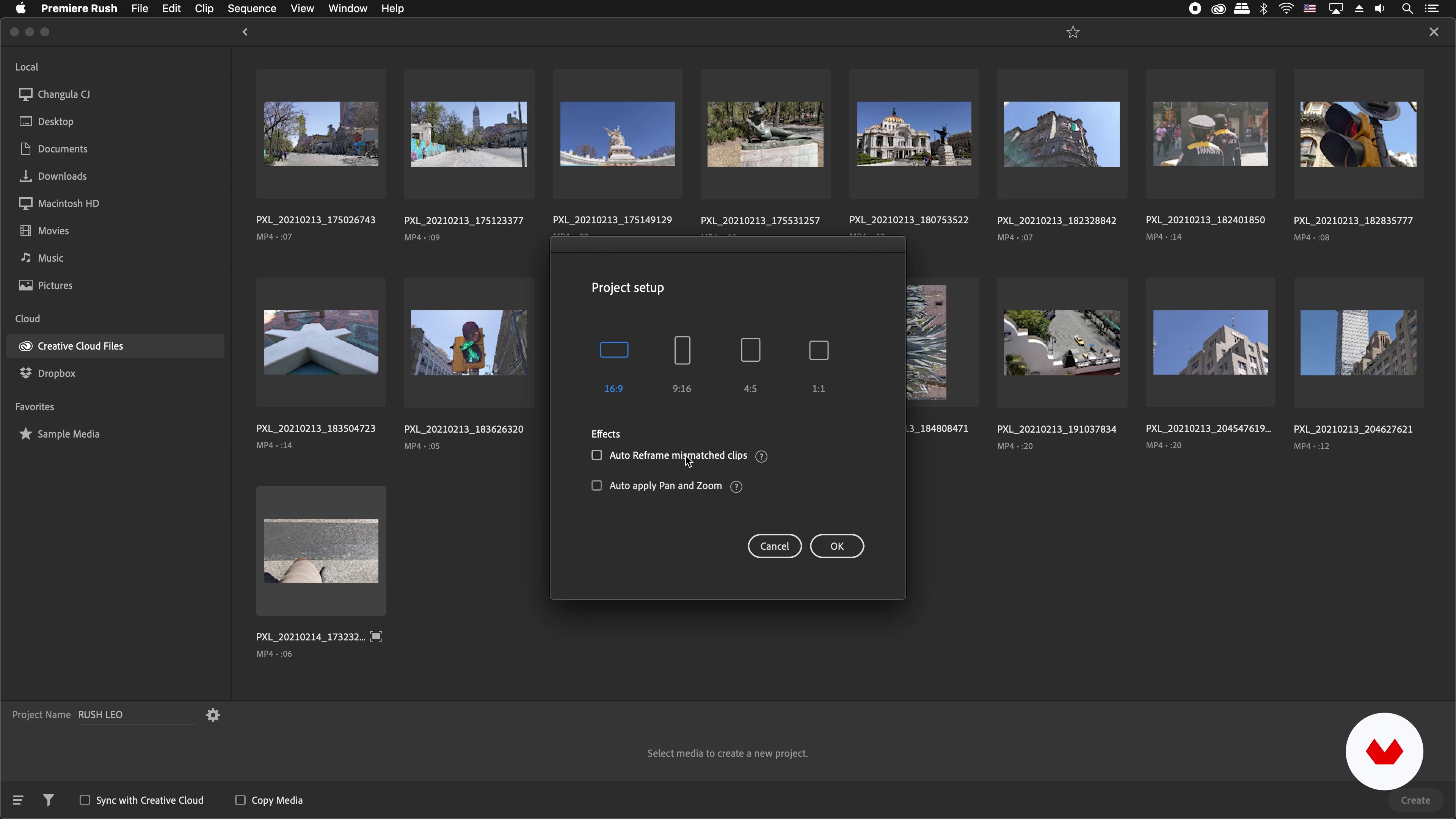The width and height of the screenshot is (1456, 819).
Task: Select Pictures location in sidebar
Action: coord(115,285)
